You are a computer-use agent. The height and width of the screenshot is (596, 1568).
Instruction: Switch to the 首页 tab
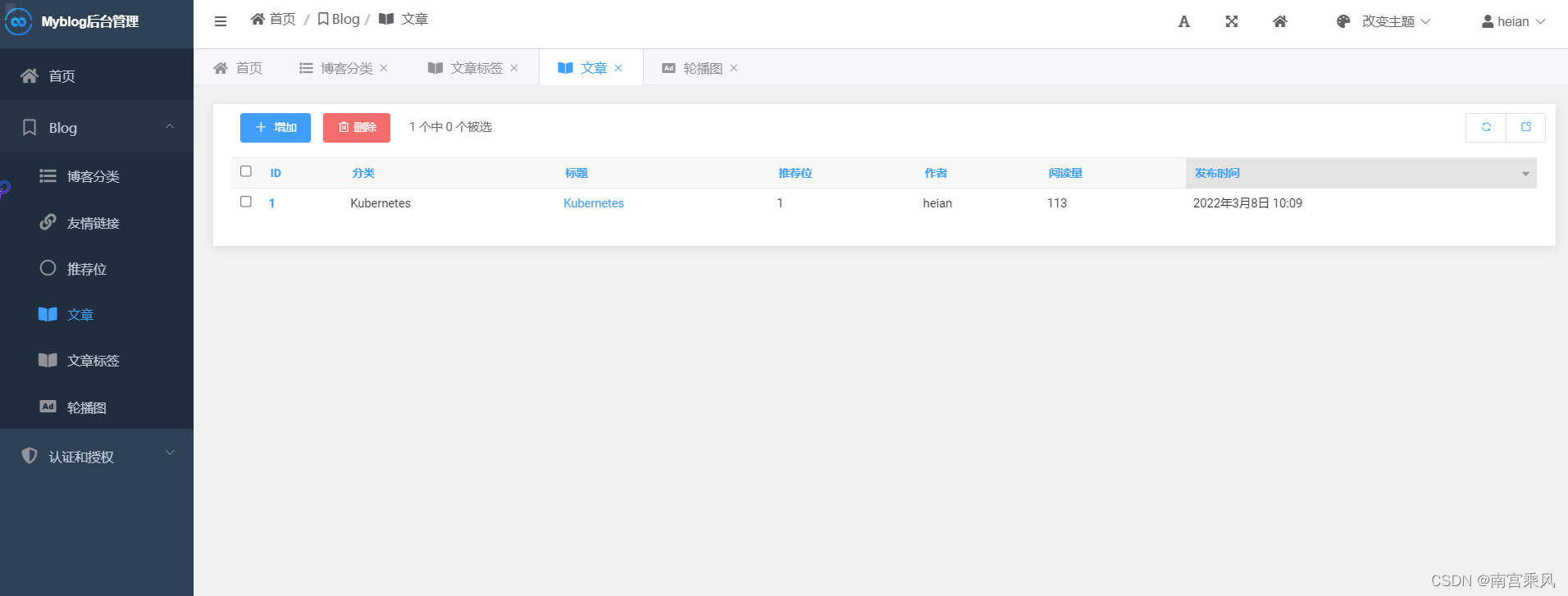(x=238, y=68)
